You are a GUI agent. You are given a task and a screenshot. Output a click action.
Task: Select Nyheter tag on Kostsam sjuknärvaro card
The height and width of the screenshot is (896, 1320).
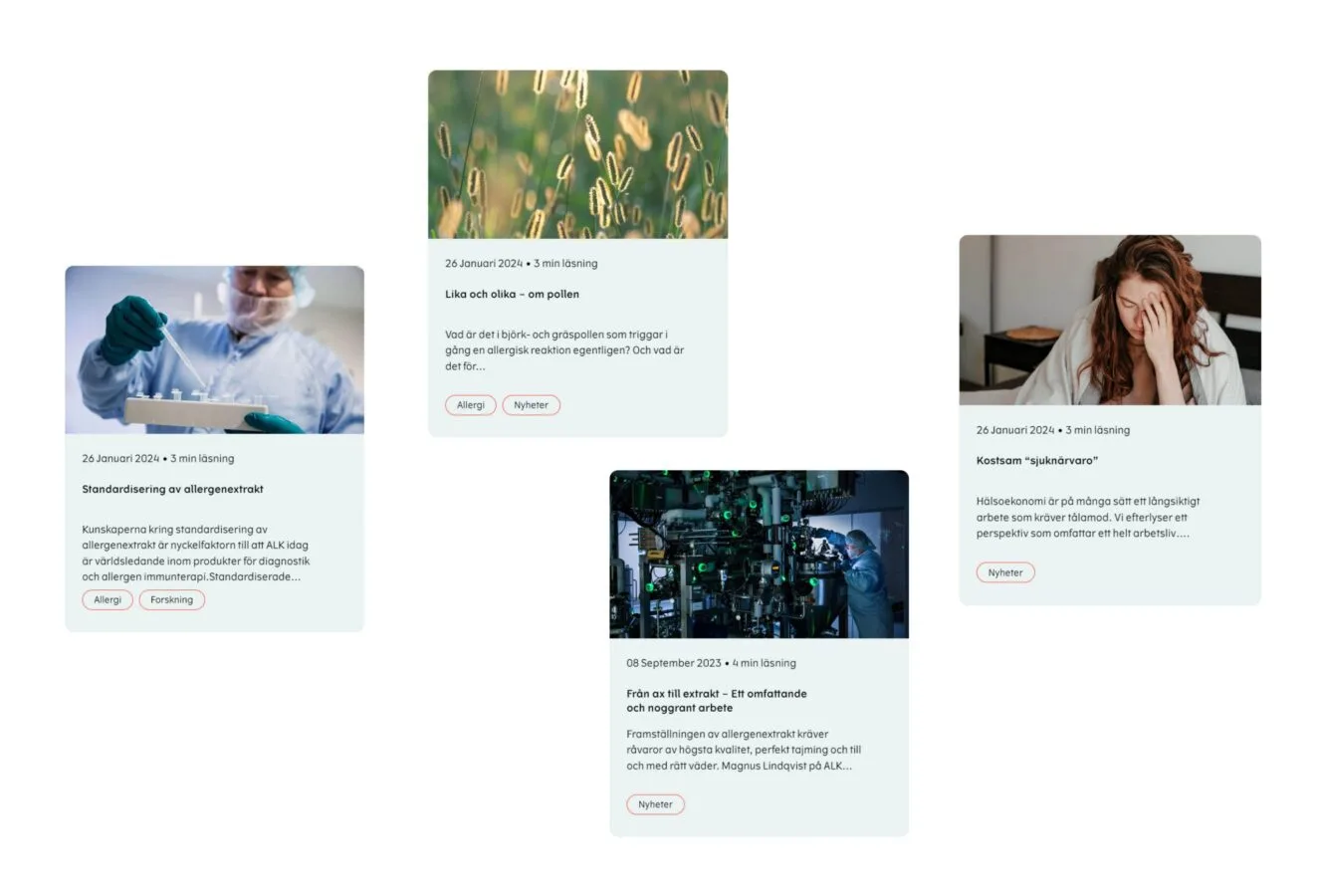1005,572
